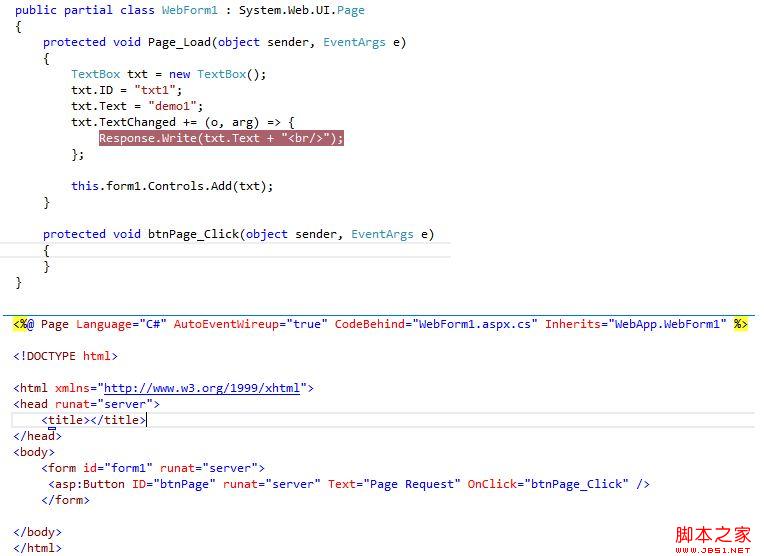Click the highlighted Response.Write line
Image resolution: width=764 pixels, height=556 pixels.
(221, 138)
